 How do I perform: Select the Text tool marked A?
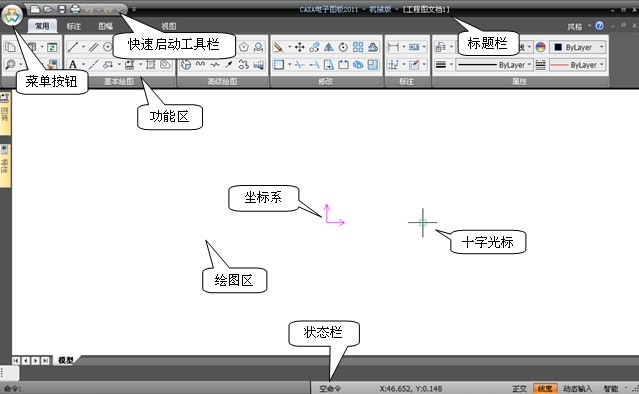73,64
